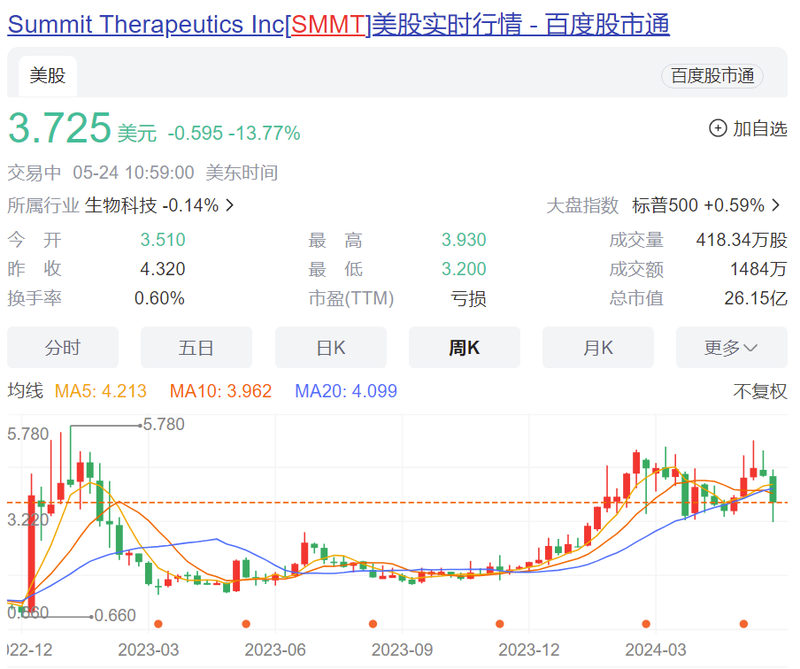Screen dimensions: 800x669
Task: Open the 日K candlestick view
Action: 330,347
